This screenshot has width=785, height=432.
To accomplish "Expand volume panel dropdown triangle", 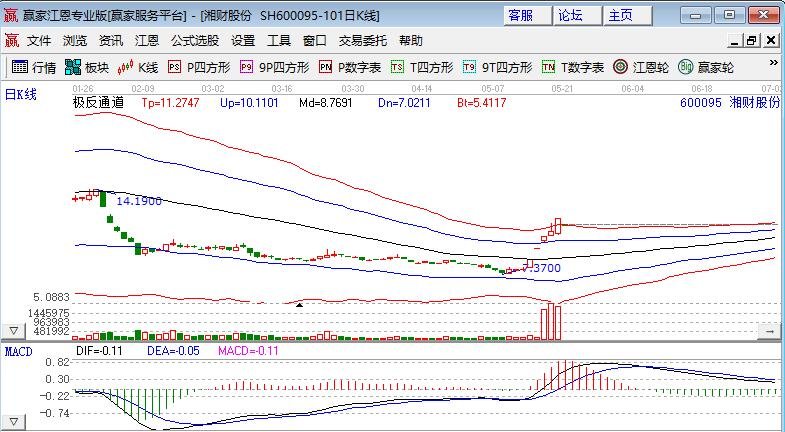I will 14,331.
